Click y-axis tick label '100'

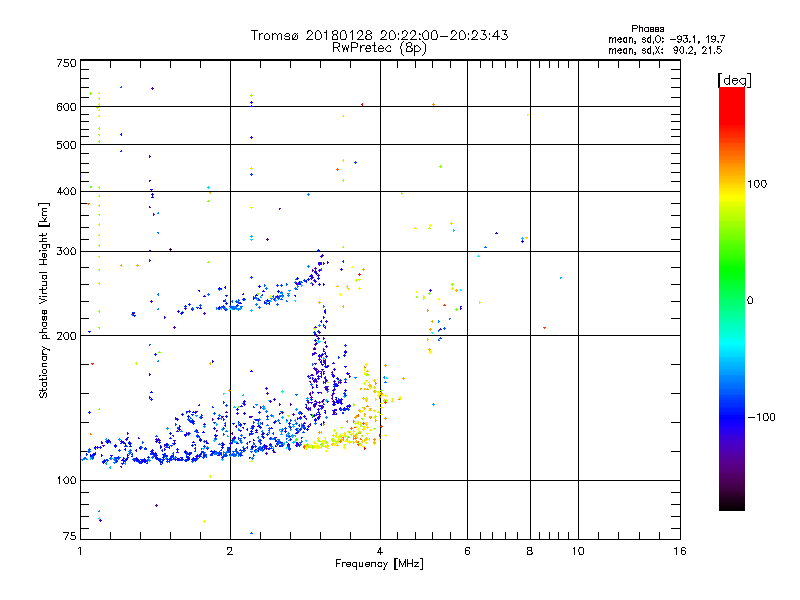point(66,480)
